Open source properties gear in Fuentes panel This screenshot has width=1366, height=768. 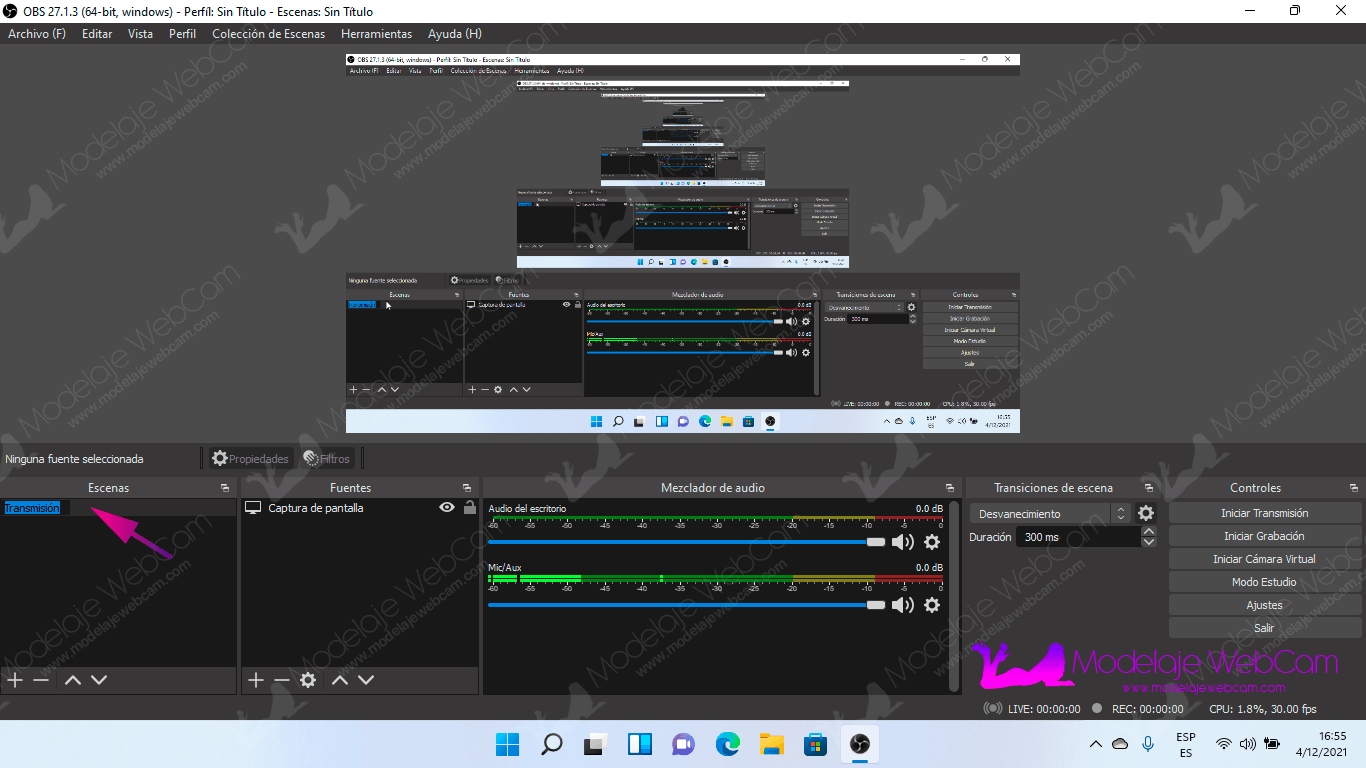pyautogui.click(x=308, y=680)
